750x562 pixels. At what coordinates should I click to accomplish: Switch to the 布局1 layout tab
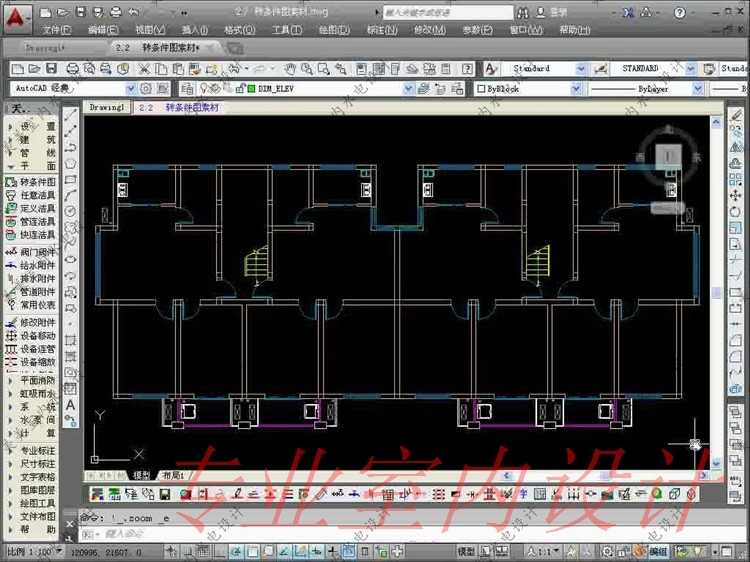173,475
